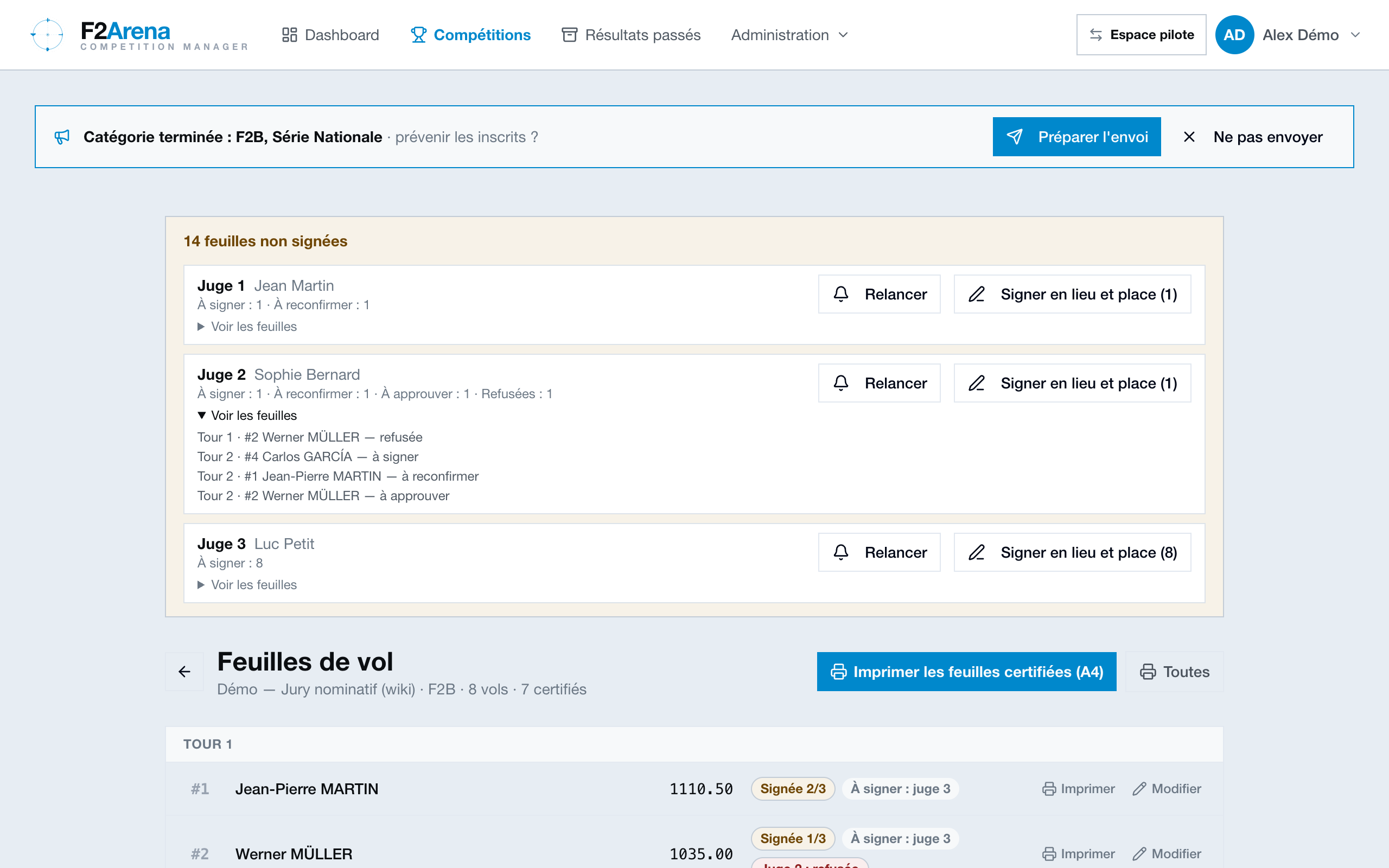Print Jean-Pierre MARTIN's Tour 1 sheet

pyautogui.click(x=1079, y=789)
